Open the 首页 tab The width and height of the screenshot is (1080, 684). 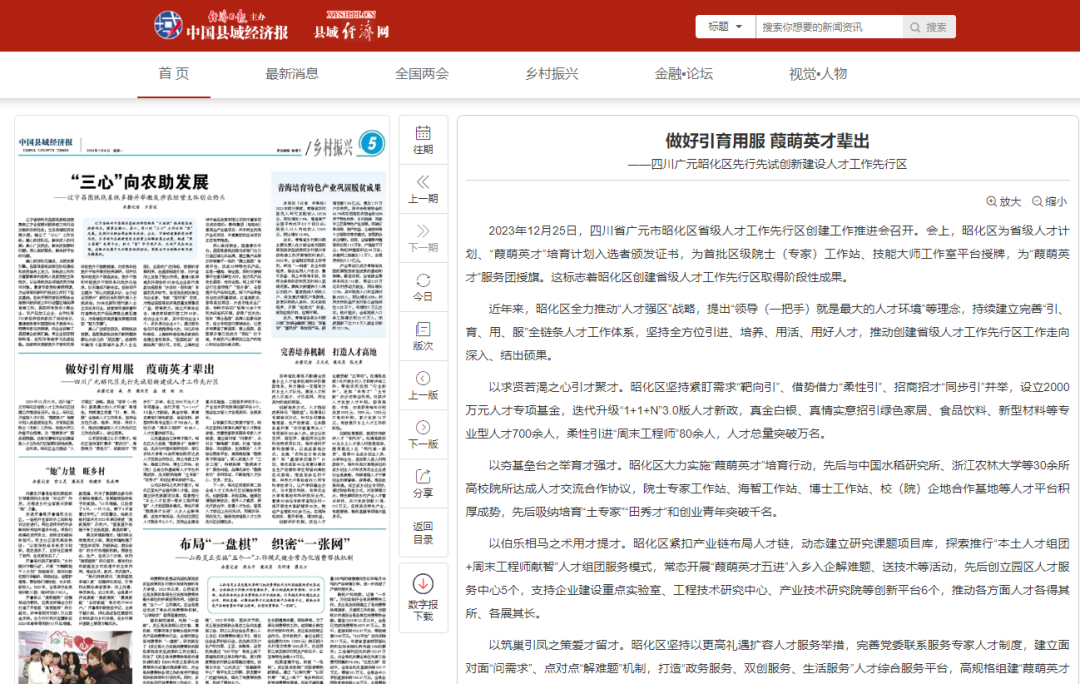point(174,74)
